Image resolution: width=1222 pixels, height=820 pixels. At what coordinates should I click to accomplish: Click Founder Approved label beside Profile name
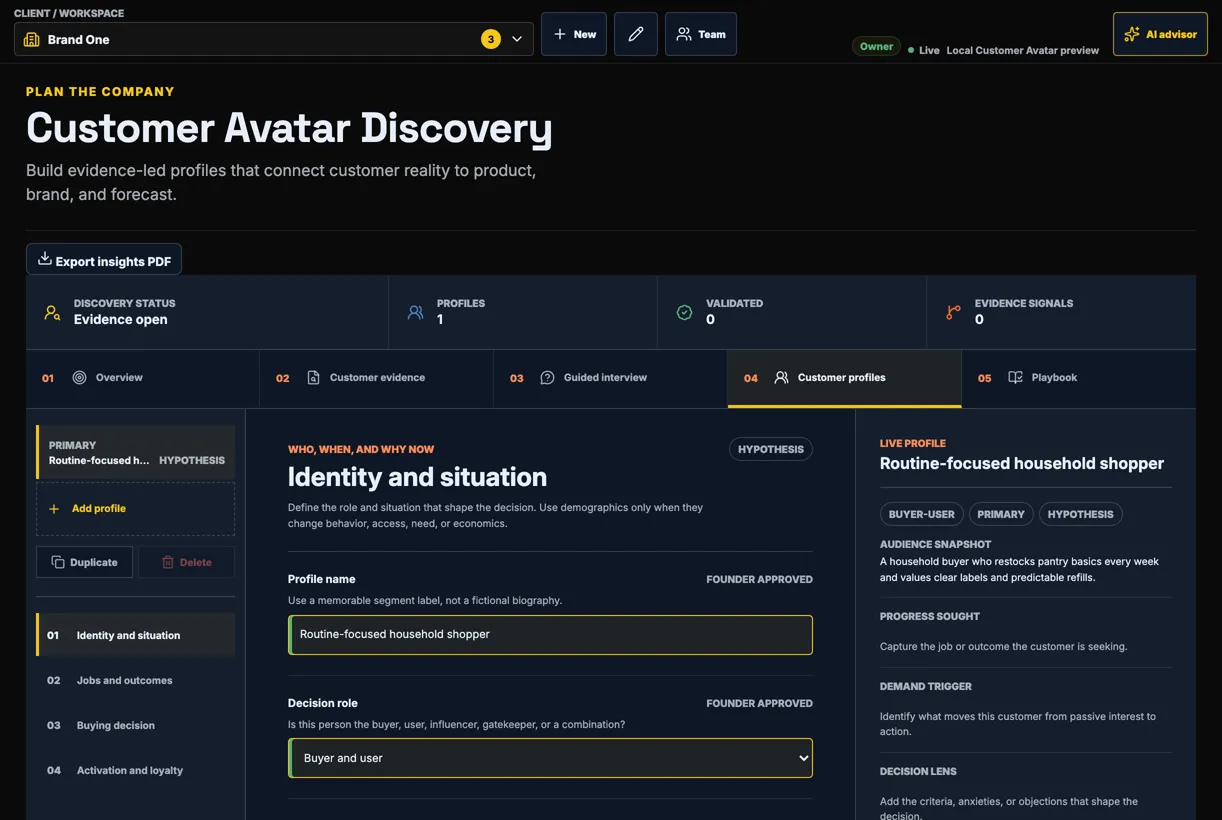(x=759, y=579)
